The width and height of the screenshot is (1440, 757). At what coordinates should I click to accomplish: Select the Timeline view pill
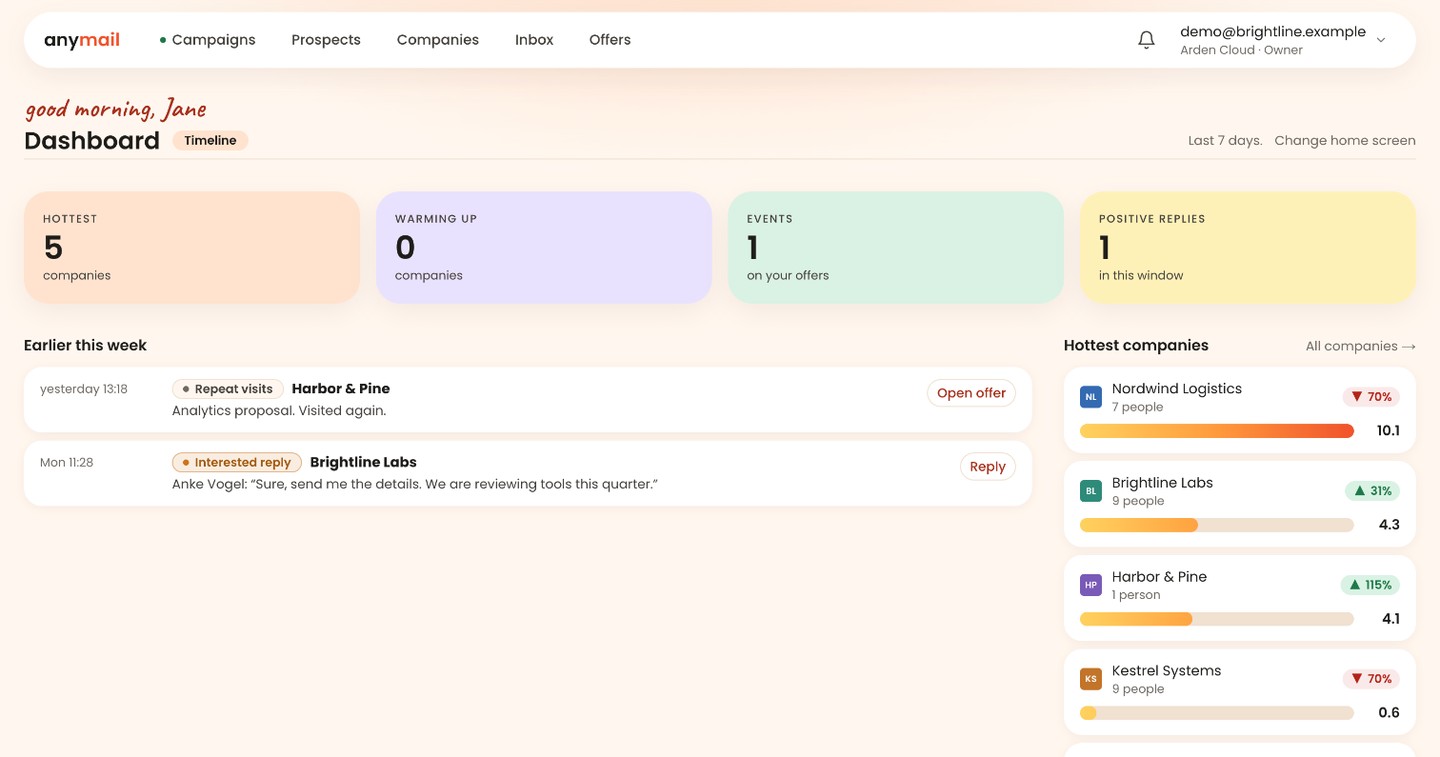(x=210, y=141)
